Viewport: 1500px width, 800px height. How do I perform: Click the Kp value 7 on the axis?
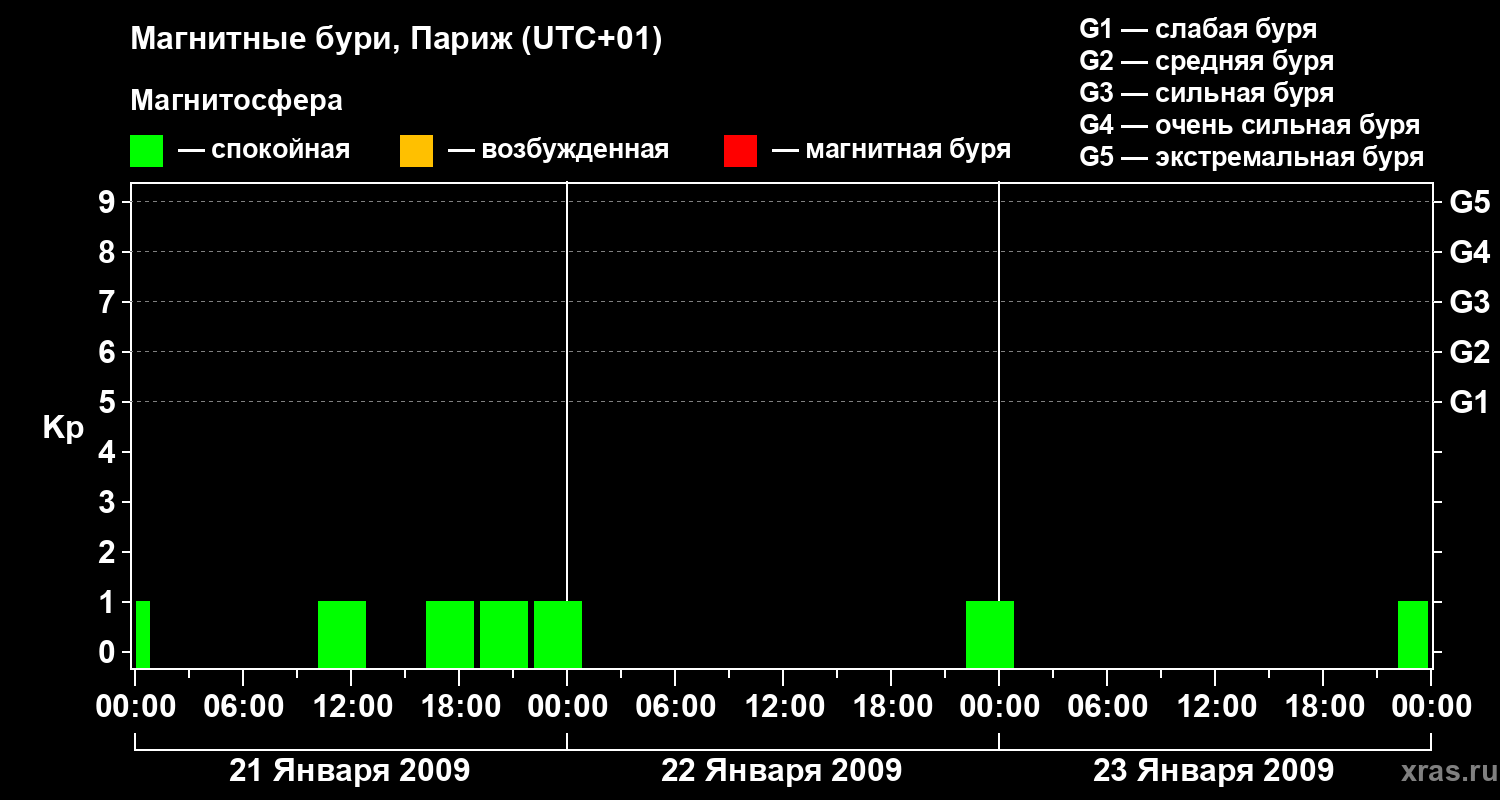pyautogui.click(x=109, y=302)
